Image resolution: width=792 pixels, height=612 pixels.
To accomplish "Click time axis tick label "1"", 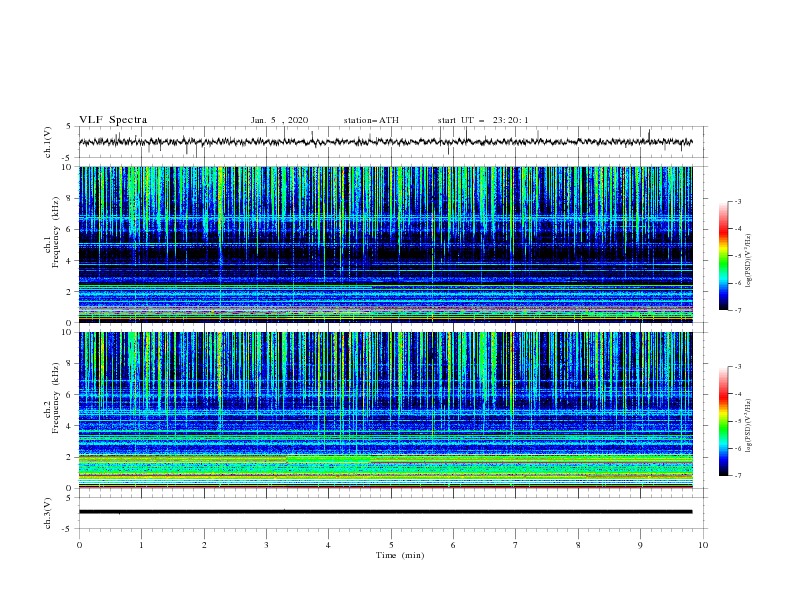I will [141, 545].
